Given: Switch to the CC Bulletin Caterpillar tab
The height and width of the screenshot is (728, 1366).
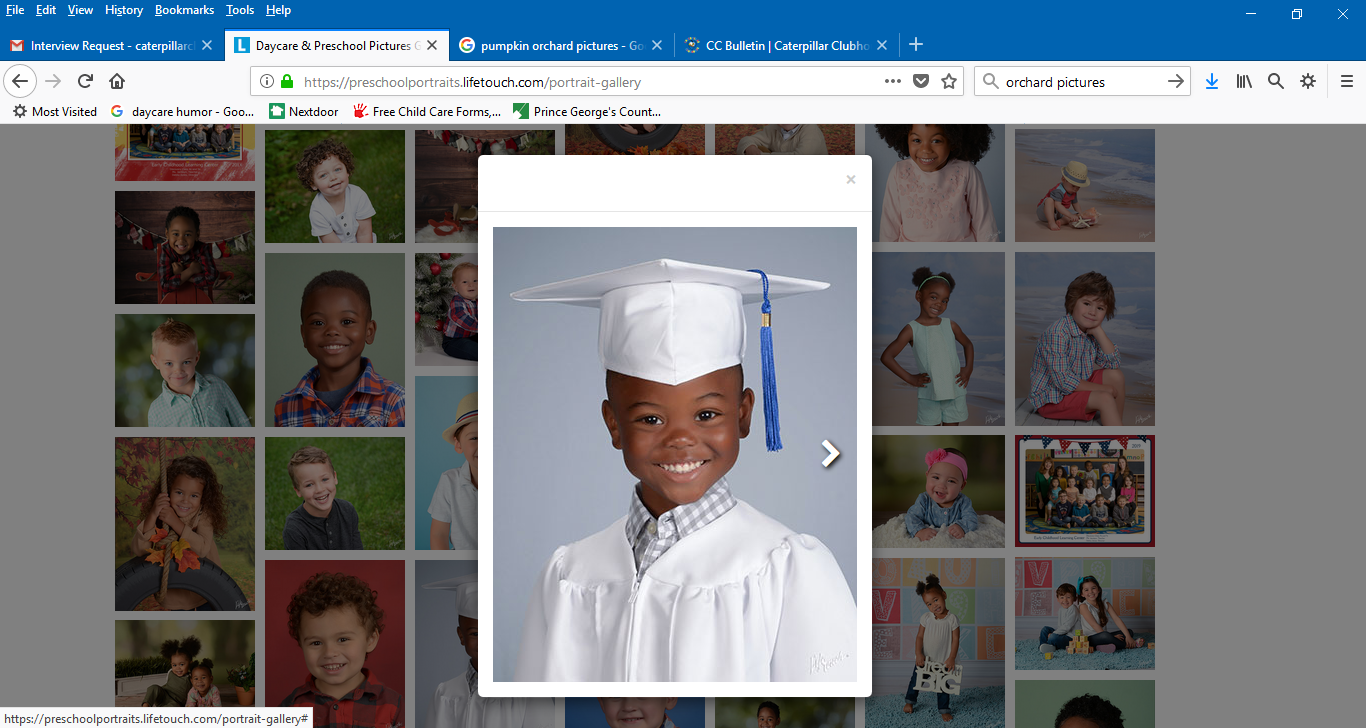Looking at the screenshot, I should (x=780, y=45).
